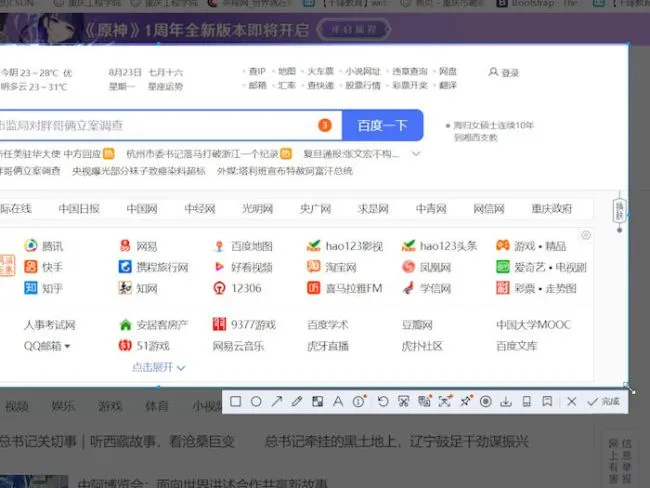Screen dimensions: 650x488
Task: Open 好看视频 link
Action: (252, 267)
